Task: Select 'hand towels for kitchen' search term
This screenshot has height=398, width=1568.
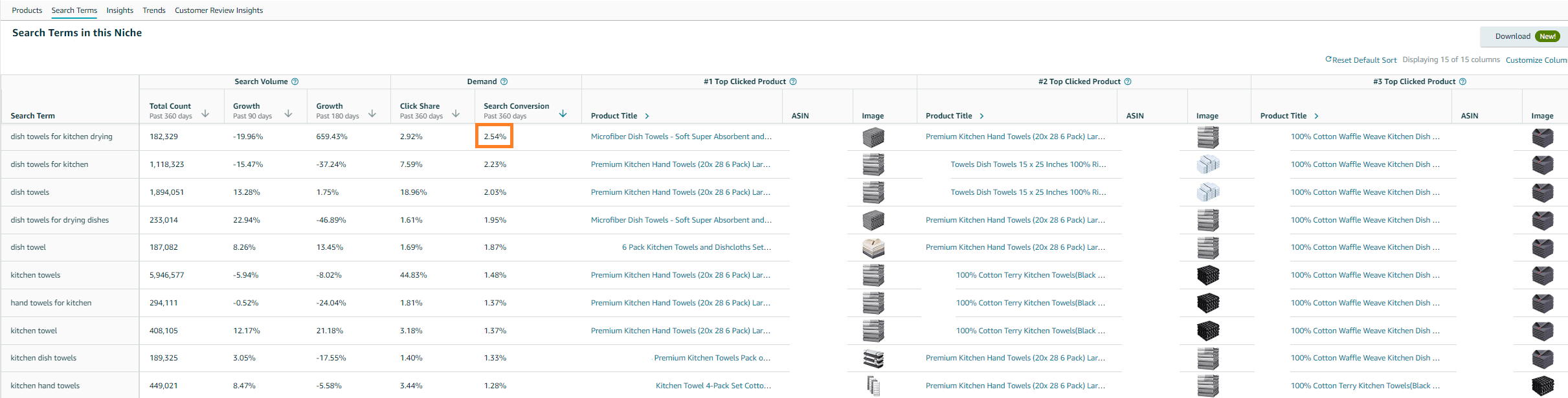Action: pyautogui.click(x=51, y=303)
